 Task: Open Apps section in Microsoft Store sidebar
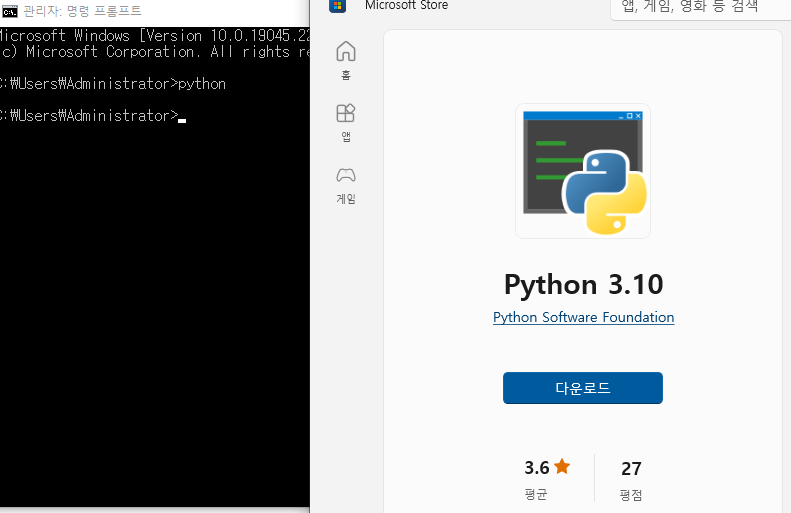[x=346, y=123]
